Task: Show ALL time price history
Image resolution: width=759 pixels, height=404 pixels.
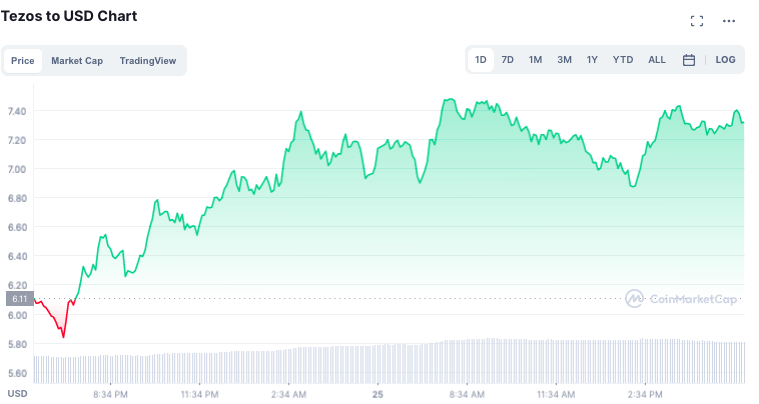Action: point(657,60)
